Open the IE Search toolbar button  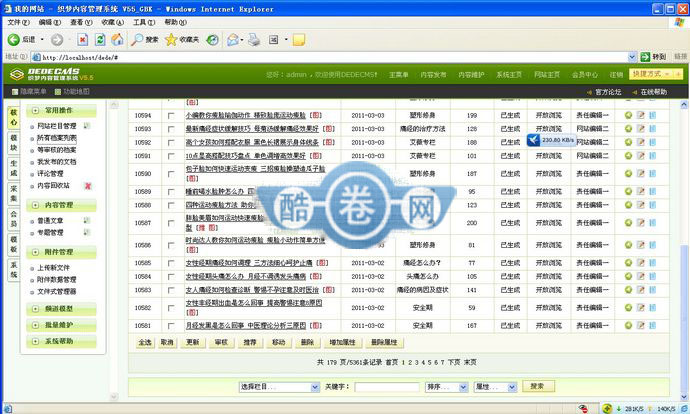point(145,40)
